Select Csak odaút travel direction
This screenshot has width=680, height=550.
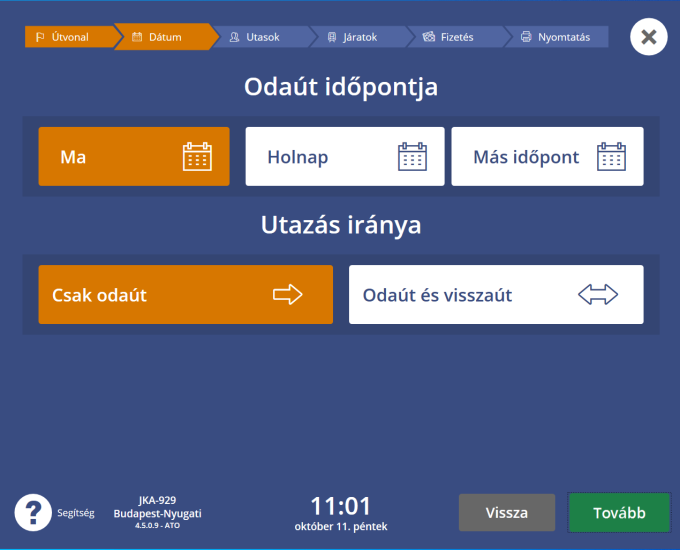coord(185,295)
